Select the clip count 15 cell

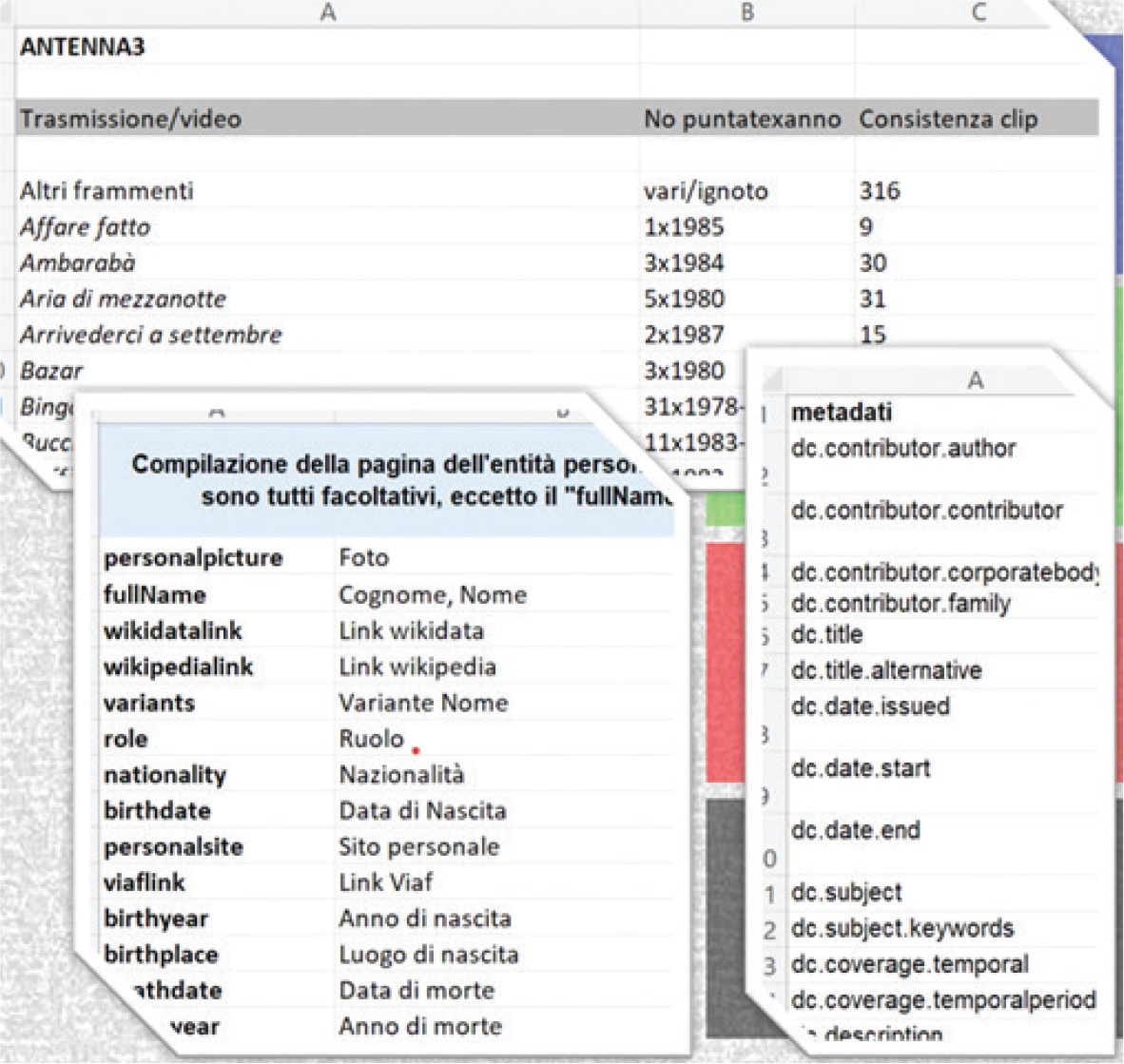click(x=976, y=334)
